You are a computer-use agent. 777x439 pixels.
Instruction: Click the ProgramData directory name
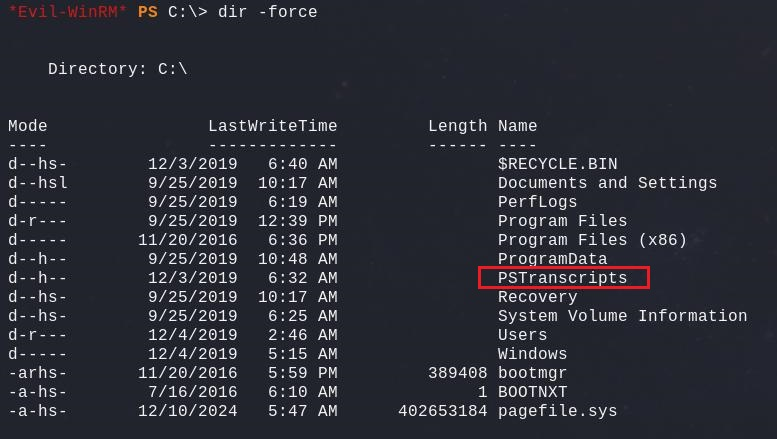pyautogui.click(x=552, y=259)
